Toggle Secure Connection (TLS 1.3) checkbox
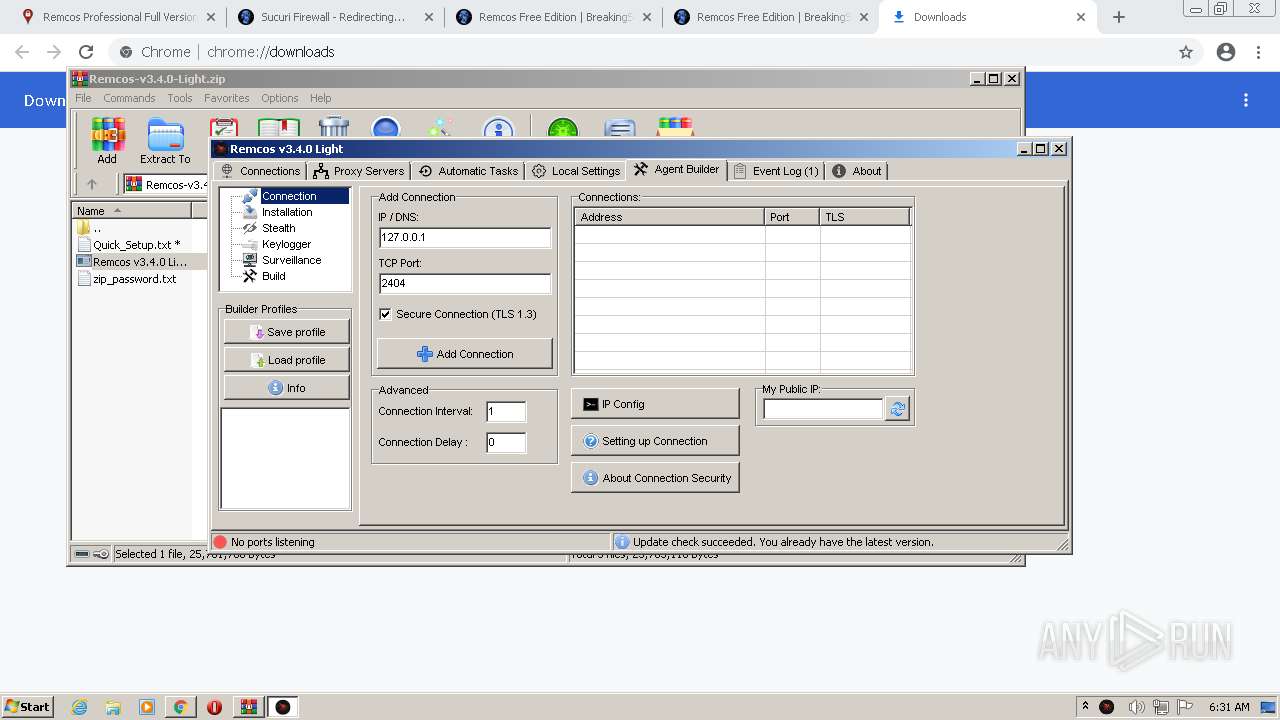The height and width of the screenshot is (720, 1280). pos(385,314)
